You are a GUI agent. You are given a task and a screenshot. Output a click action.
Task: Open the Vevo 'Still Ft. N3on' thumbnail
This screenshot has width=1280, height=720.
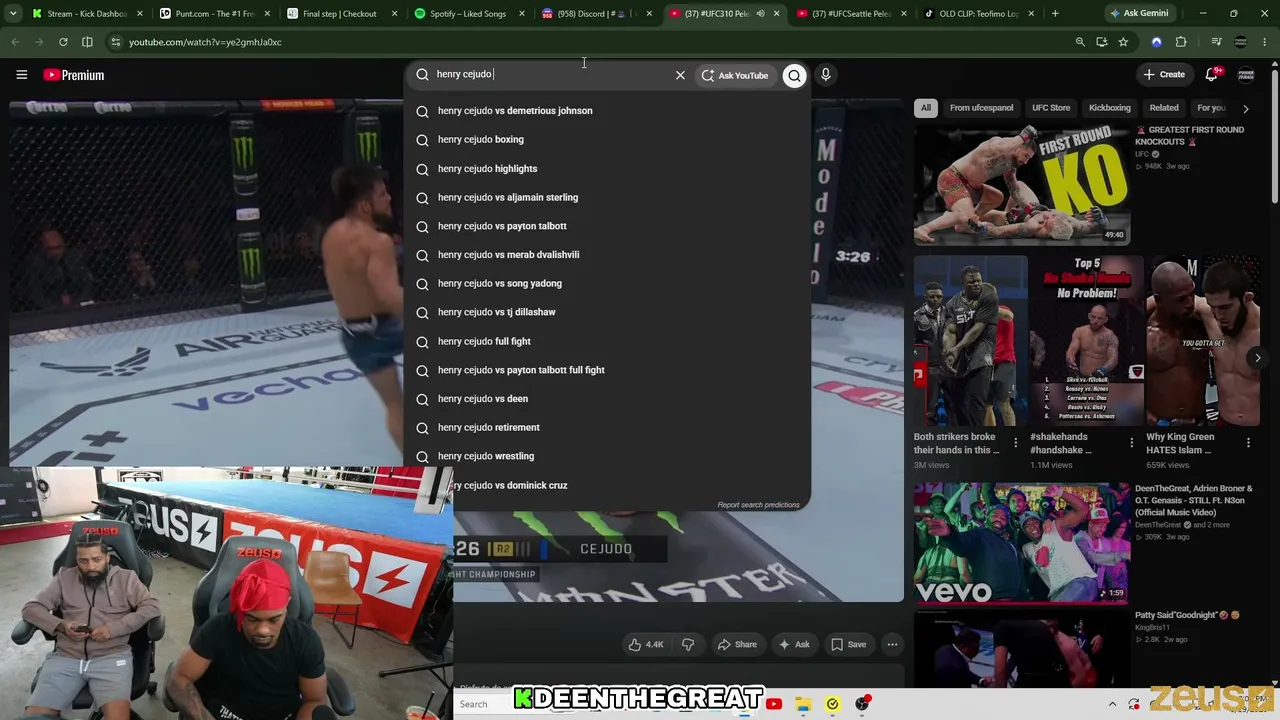(x=1022, y=542)
